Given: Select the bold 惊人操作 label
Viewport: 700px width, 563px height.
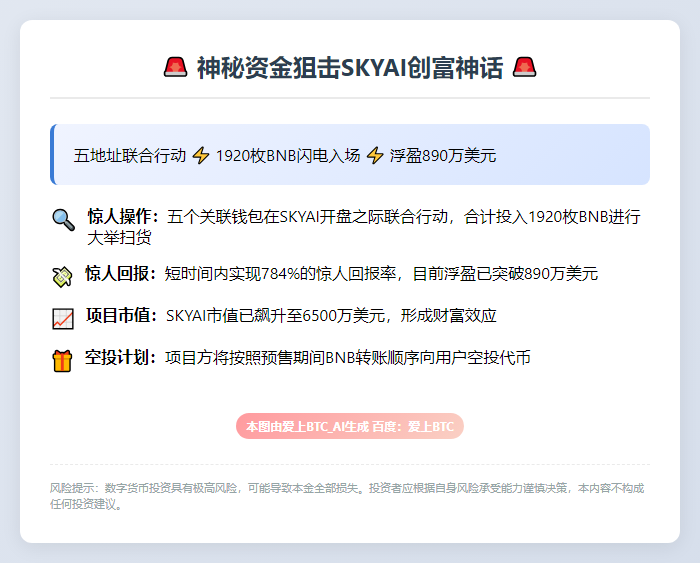Looking at the screenshot, I should (x=122, y=216).
